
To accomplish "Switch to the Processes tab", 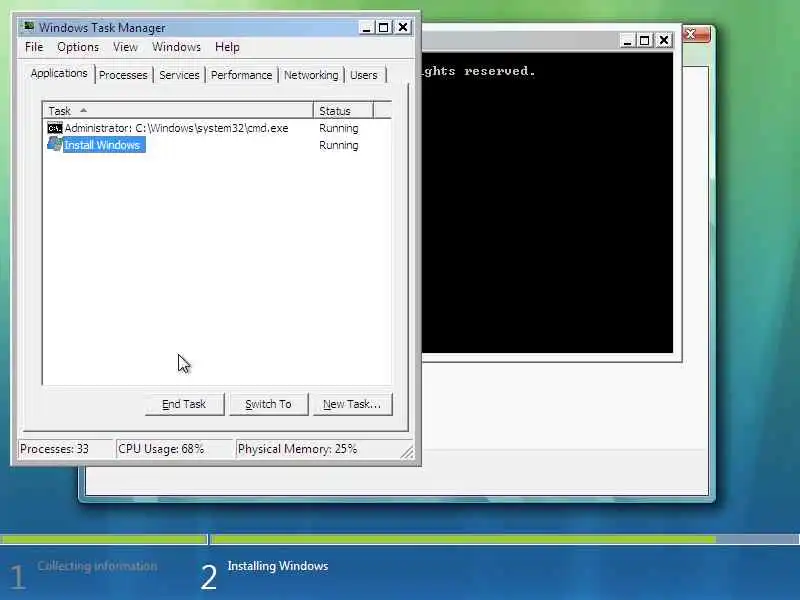I will (x=123, y=75).
